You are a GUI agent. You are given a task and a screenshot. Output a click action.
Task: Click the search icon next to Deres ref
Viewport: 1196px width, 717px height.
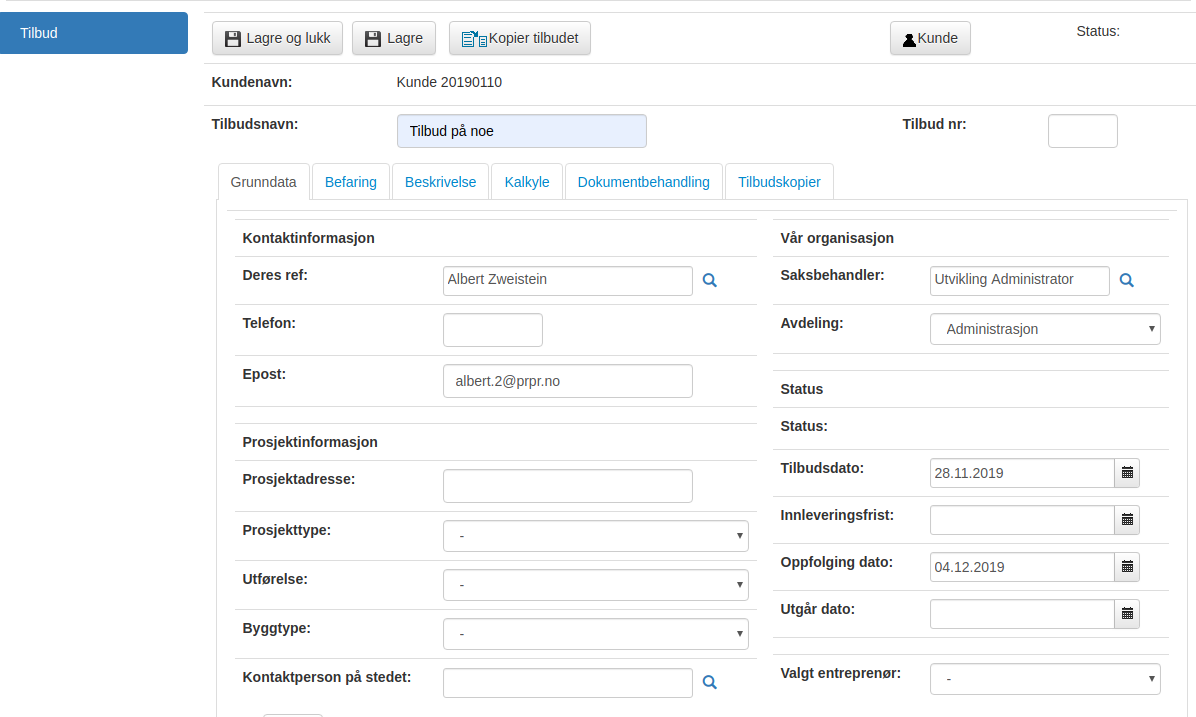click(709, 280)
